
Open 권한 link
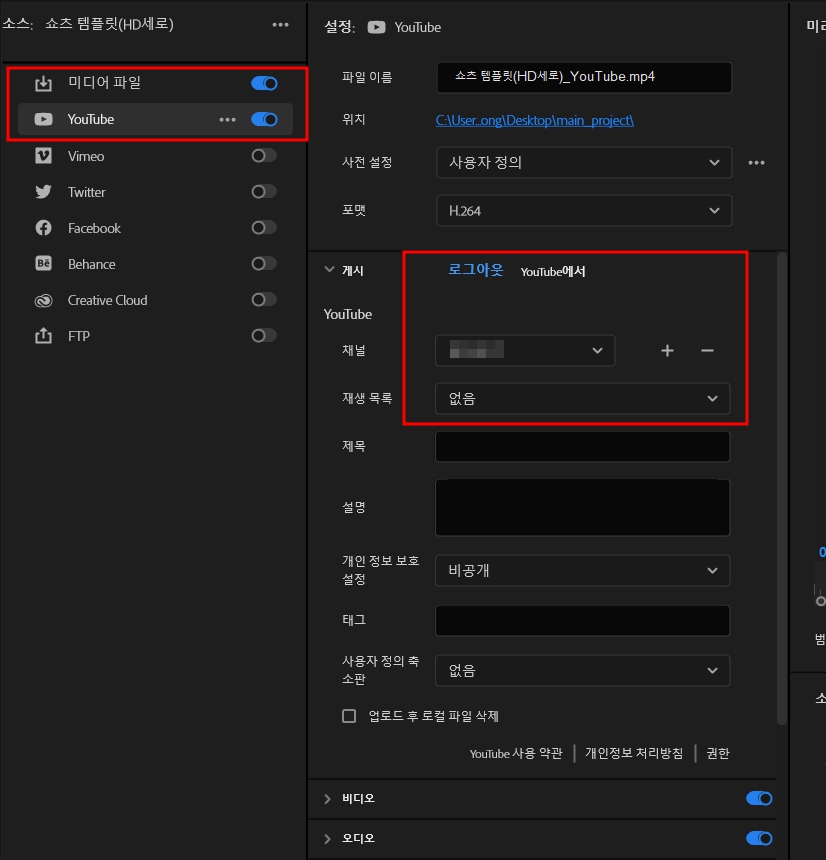point(718,753)
